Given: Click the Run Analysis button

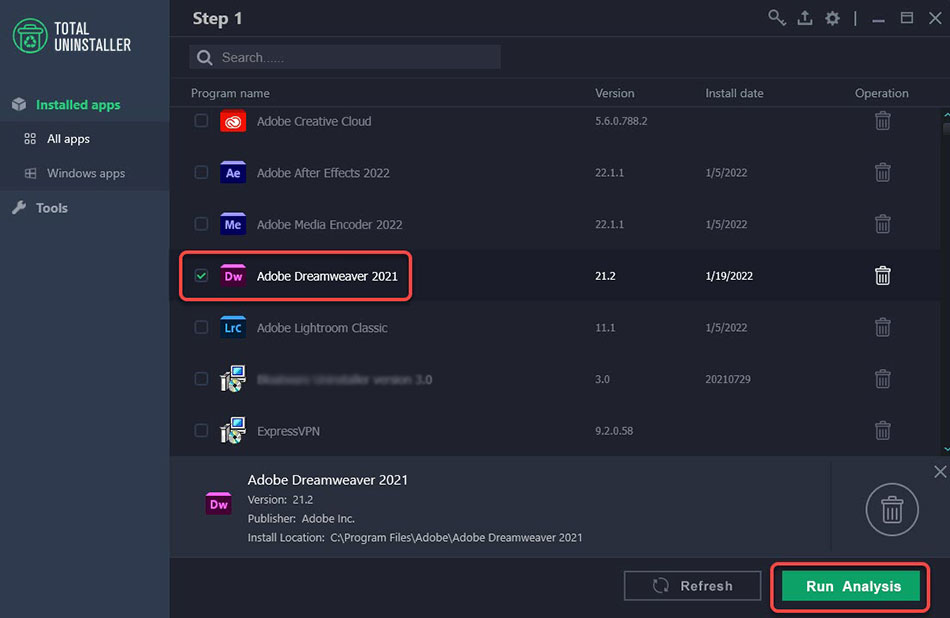Looking at the screenshot, I should (851, 586).
